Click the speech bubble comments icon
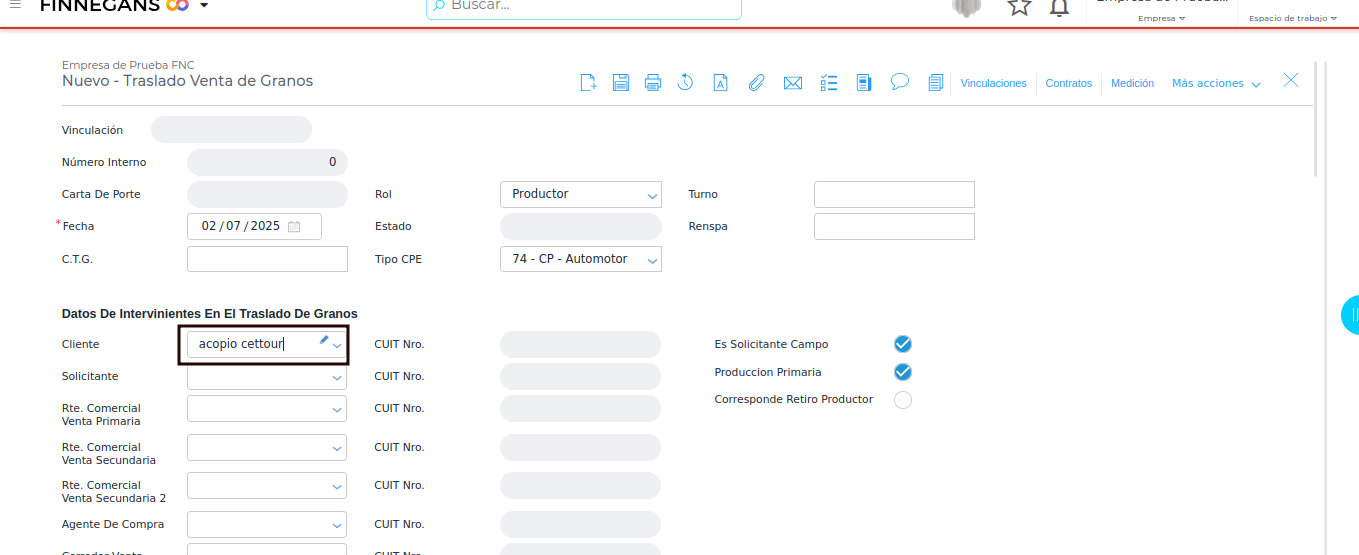The image size is (1359, 555). point(900,82)
